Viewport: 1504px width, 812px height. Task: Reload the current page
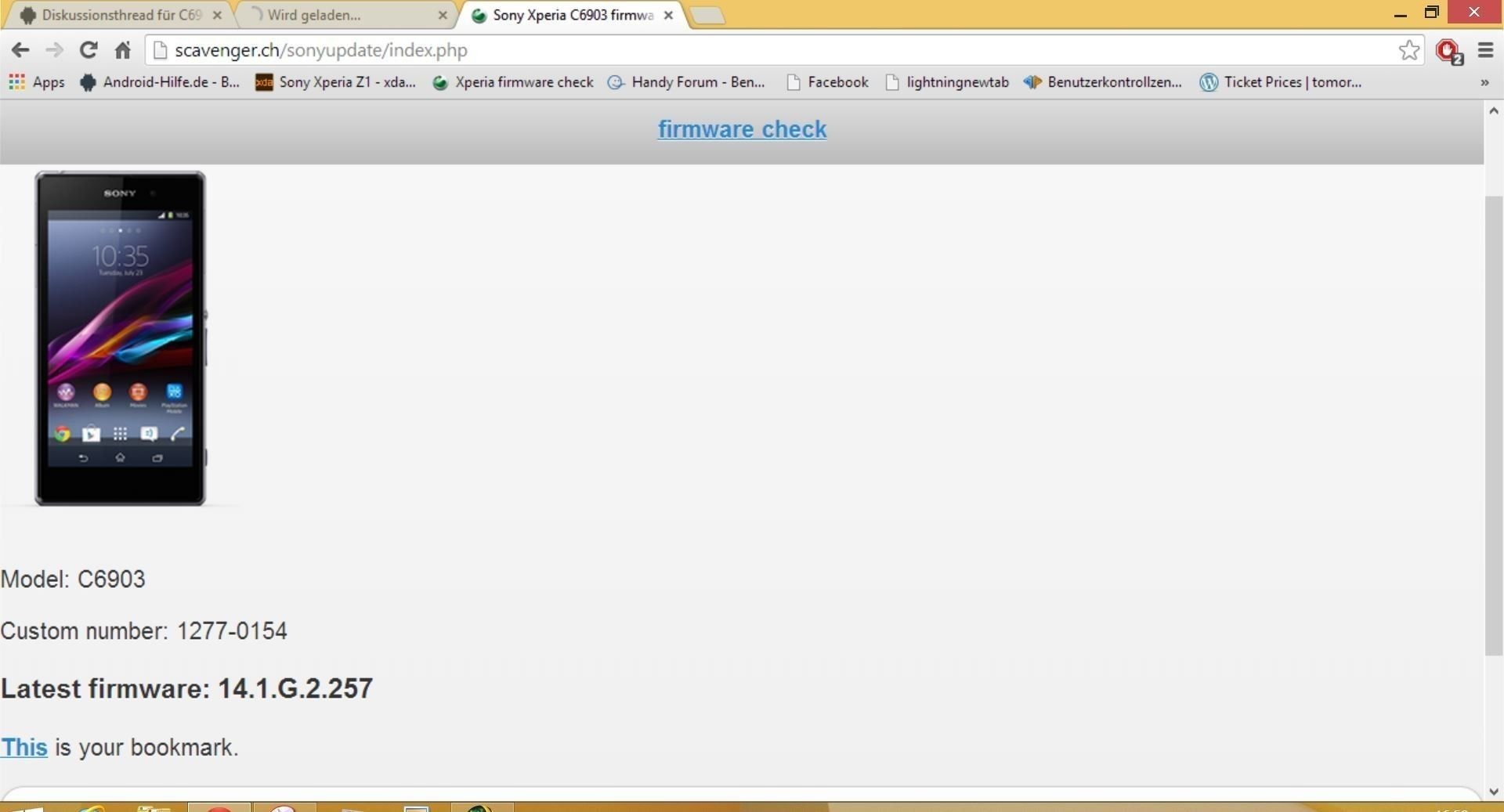pos(89,50)
